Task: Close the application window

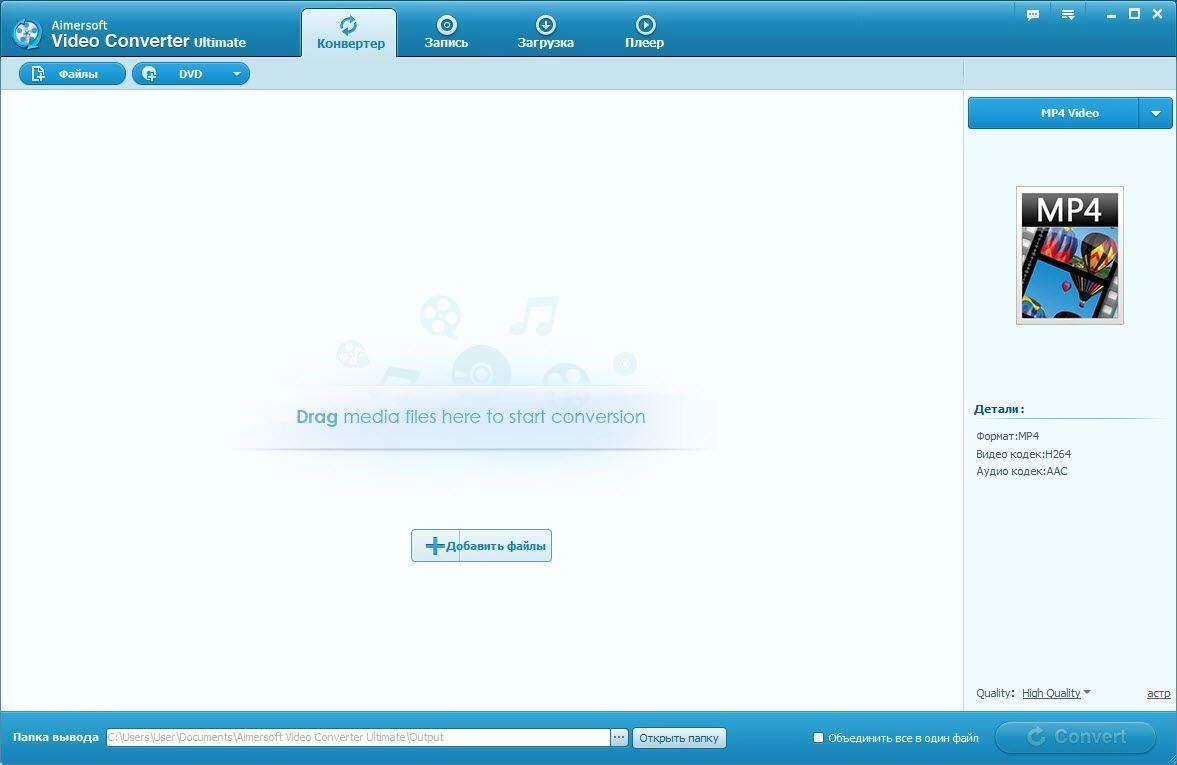Action: coord(1157,14)
